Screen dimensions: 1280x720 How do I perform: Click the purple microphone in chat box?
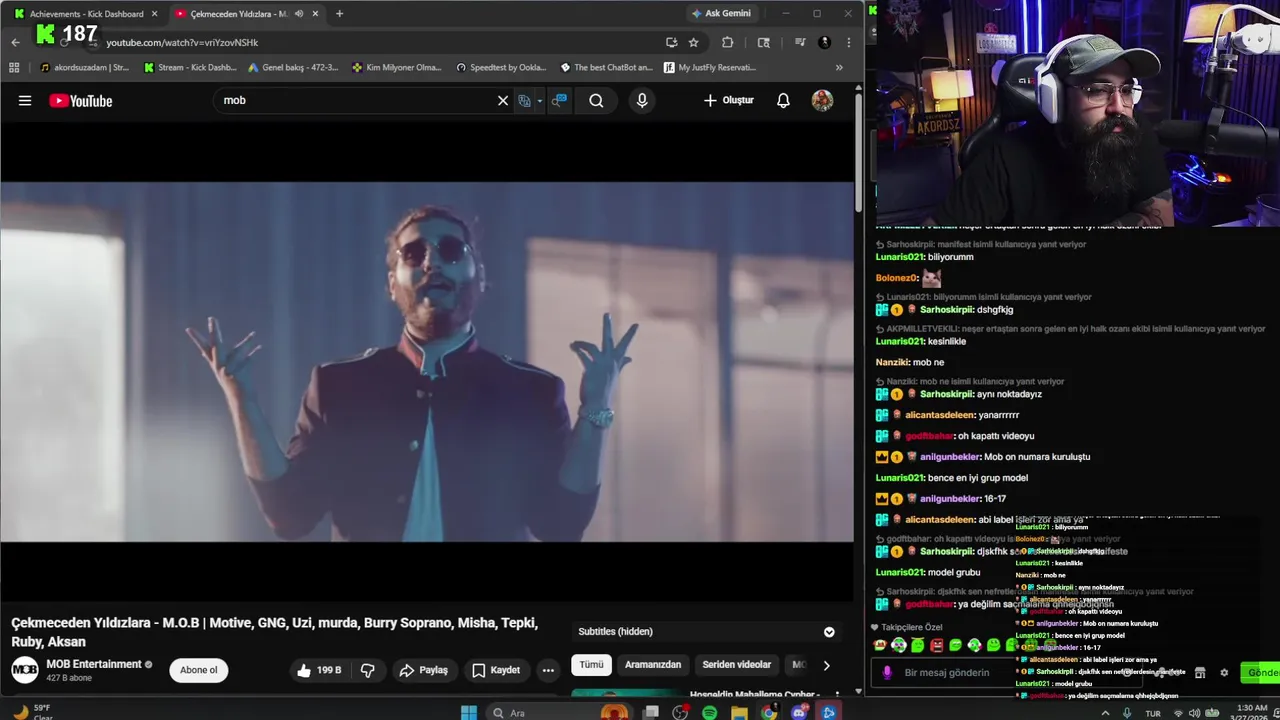[x=886, y=672]
